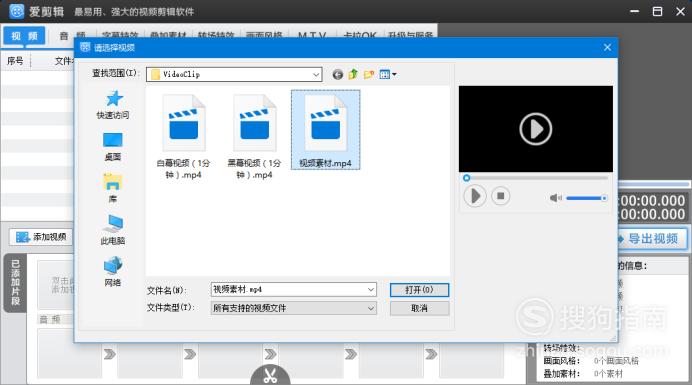
Task: Click the stop button below preview
Action: tap(500, 196)
